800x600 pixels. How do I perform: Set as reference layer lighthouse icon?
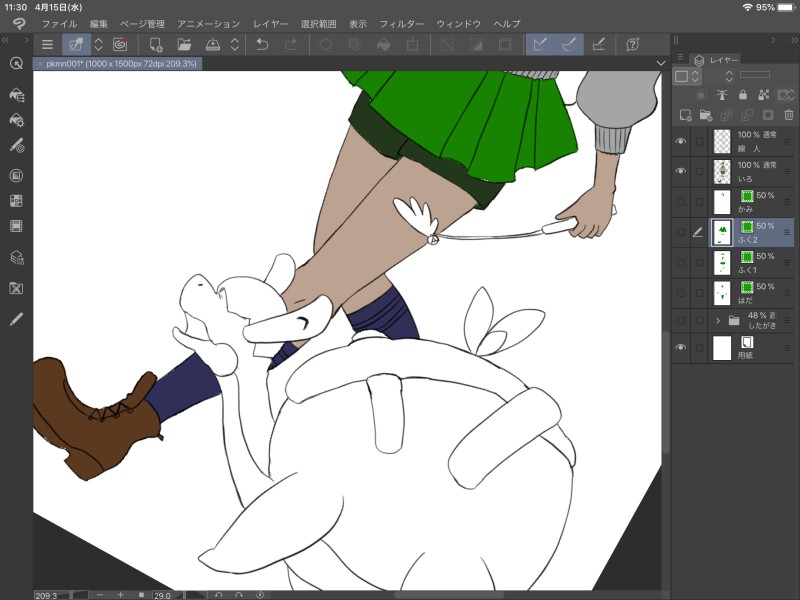pyautogui.click(x=722, y=94)
